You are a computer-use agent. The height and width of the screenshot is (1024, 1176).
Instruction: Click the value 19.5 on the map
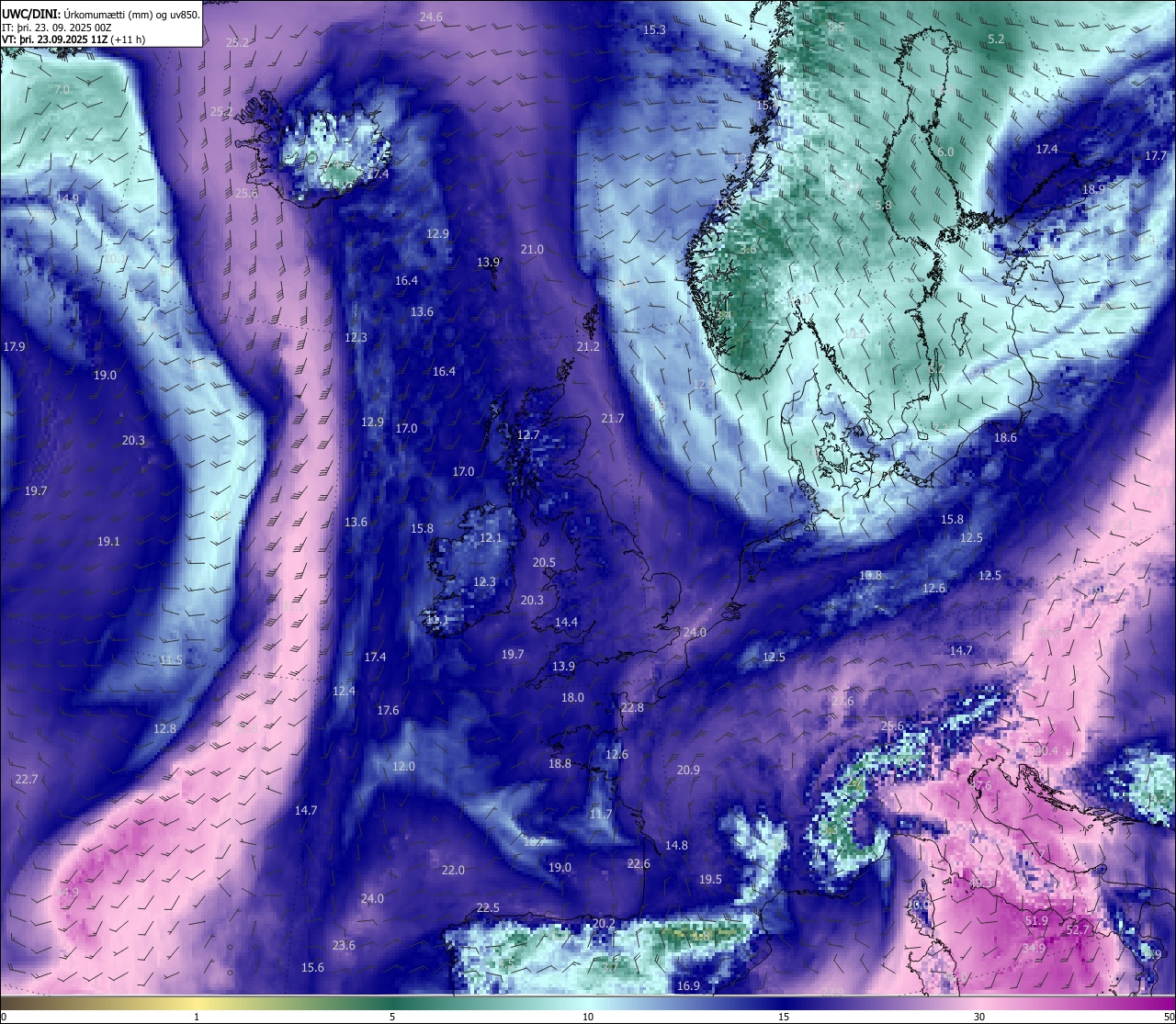click(x=710, y=880)
